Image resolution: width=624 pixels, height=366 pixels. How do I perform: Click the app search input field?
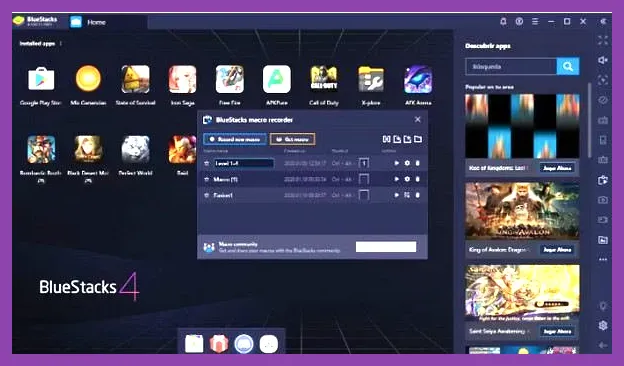point(511,66)
